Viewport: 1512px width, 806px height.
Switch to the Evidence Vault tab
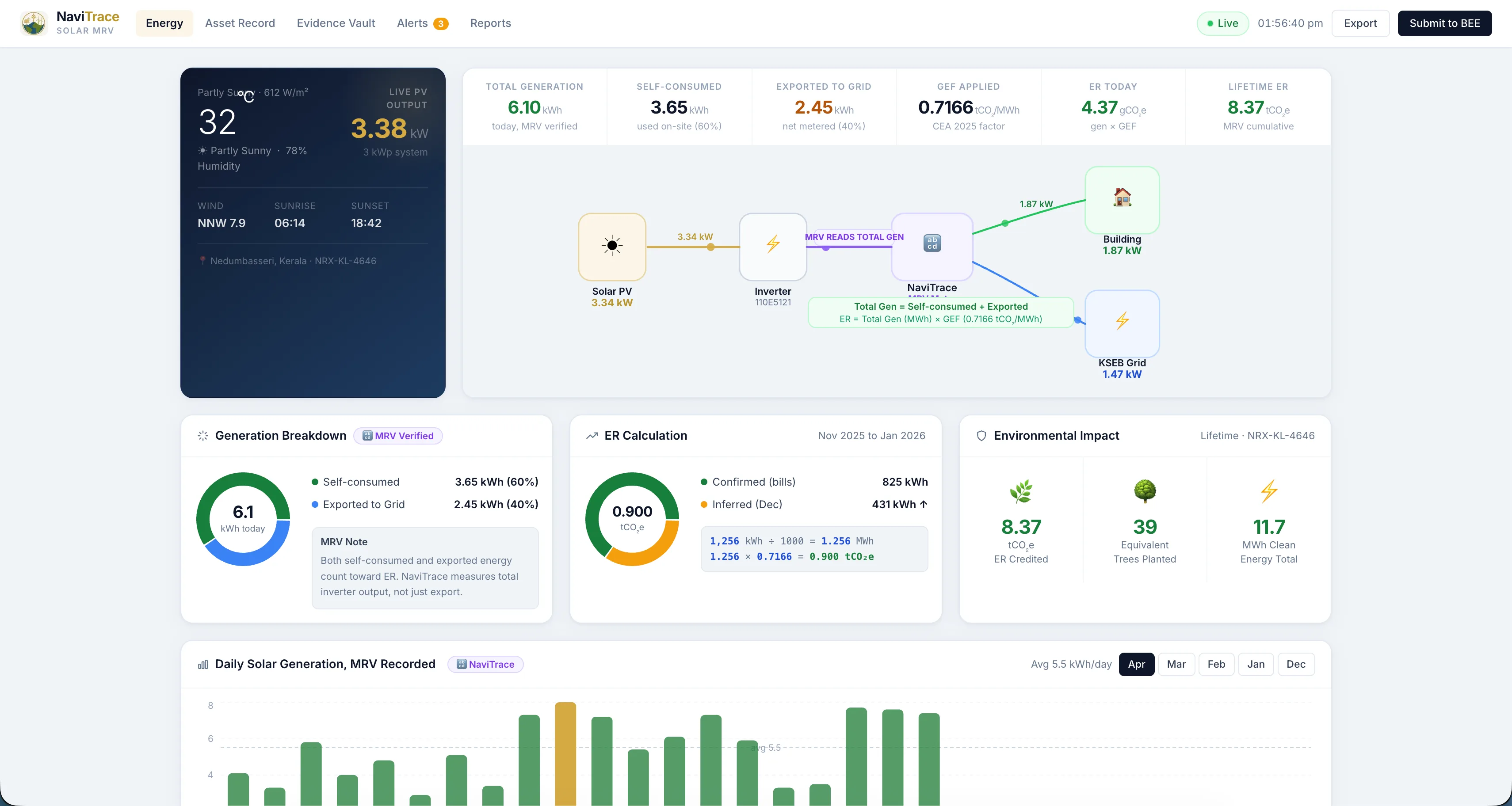pyautogui.click(x=336, y=23)
